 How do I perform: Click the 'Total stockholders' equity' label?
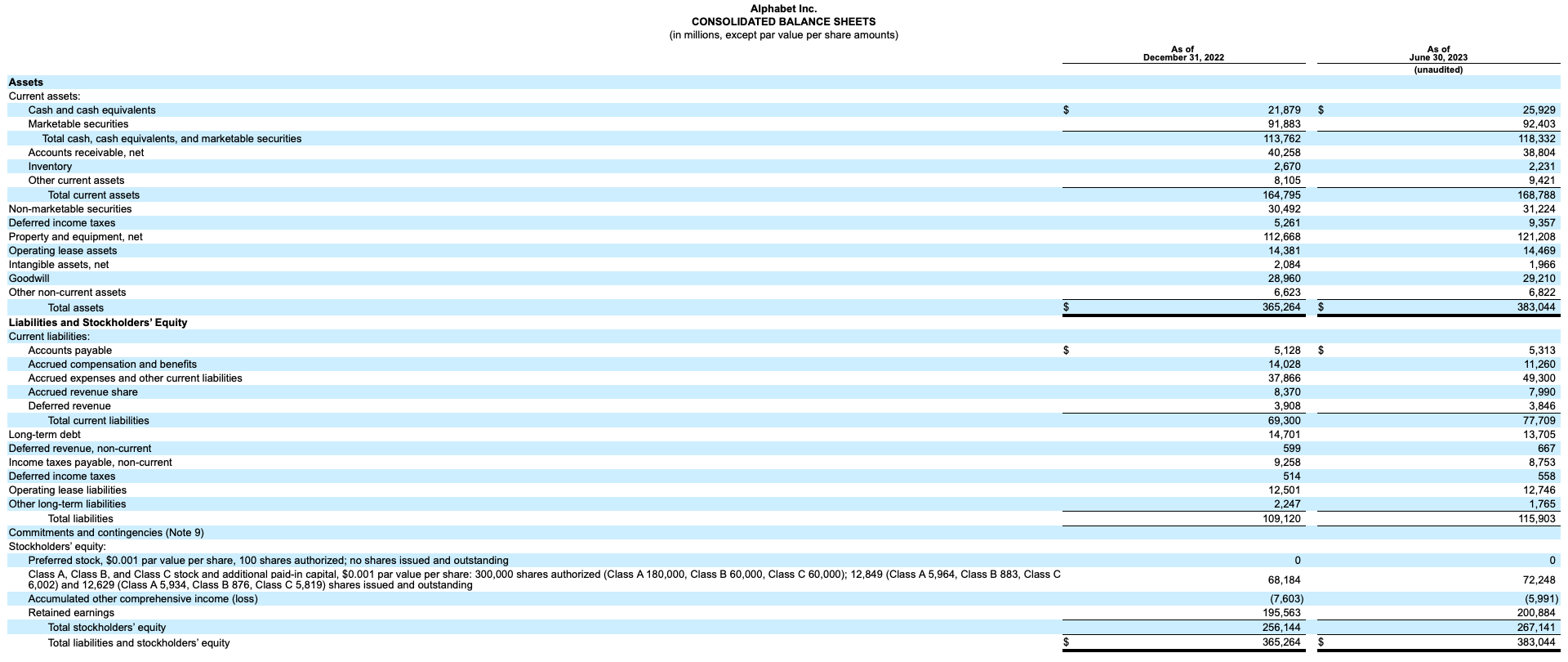107,628
